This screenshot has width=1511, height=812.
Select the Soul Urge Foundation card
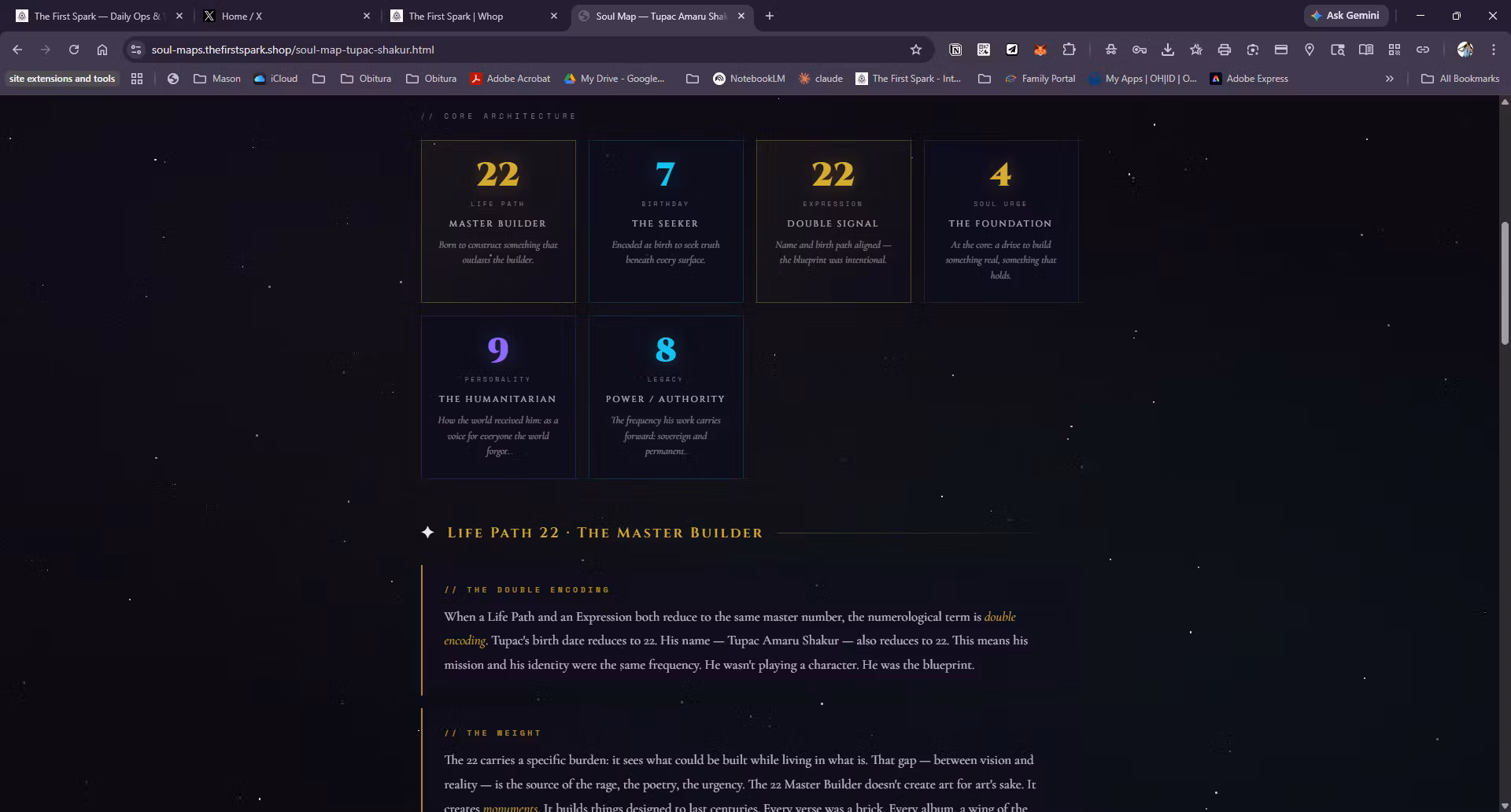point(1001,221)
